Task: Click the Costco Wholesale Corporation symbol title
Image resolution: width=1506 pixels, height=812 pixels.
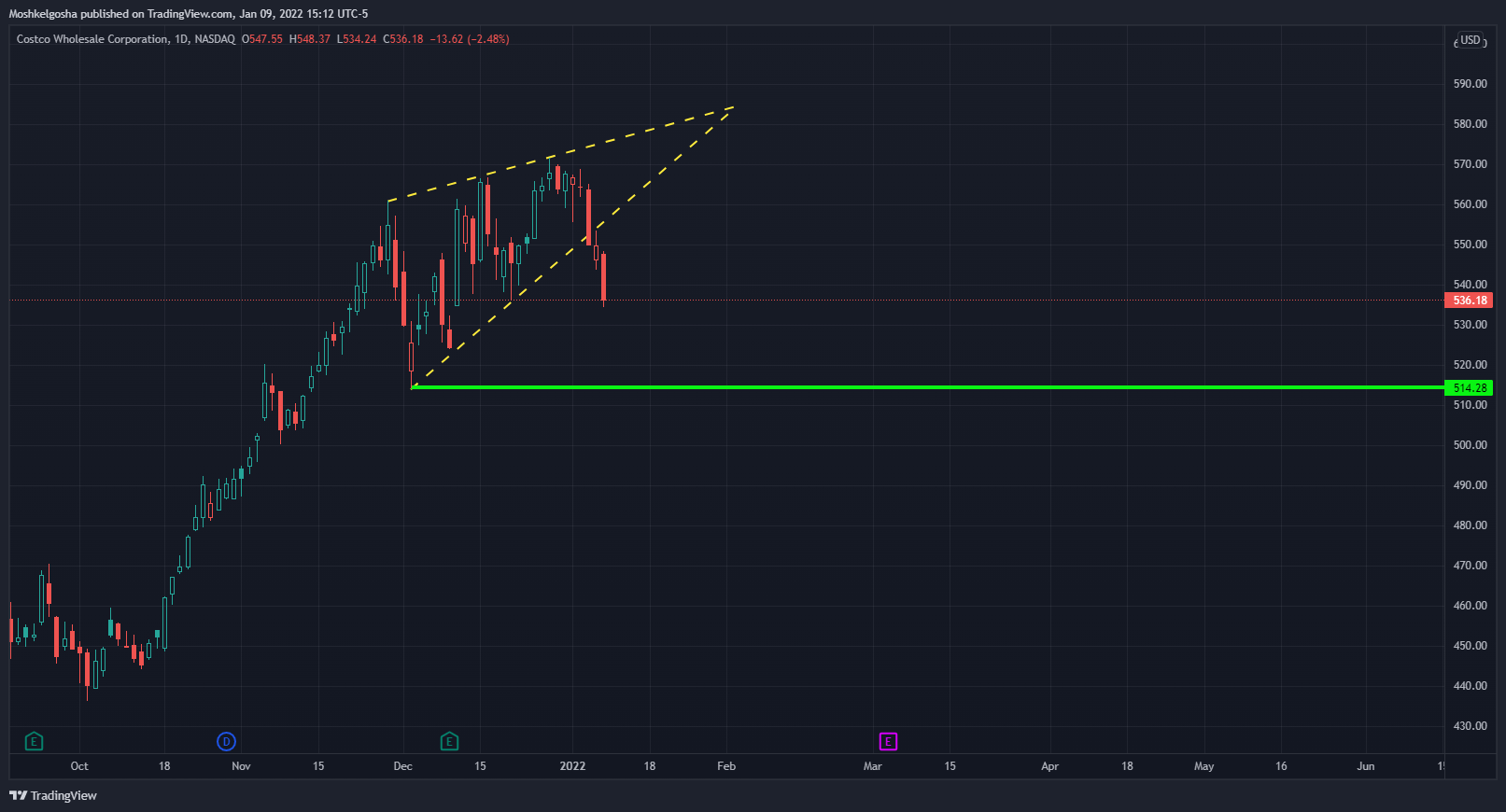Action: pos(92,39)
